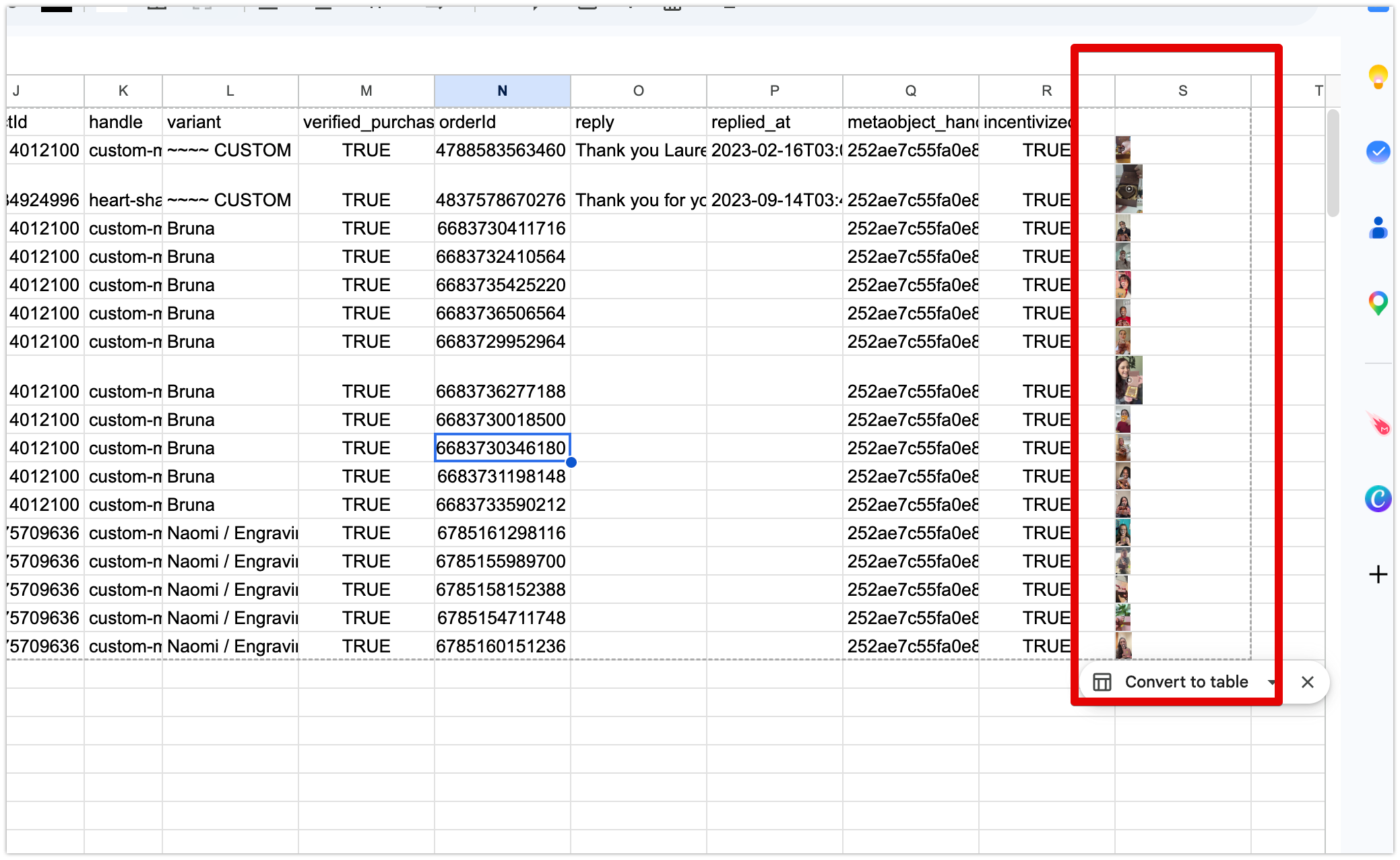Select column P header
Screen dimensions: 1400x860
[774, 91]
